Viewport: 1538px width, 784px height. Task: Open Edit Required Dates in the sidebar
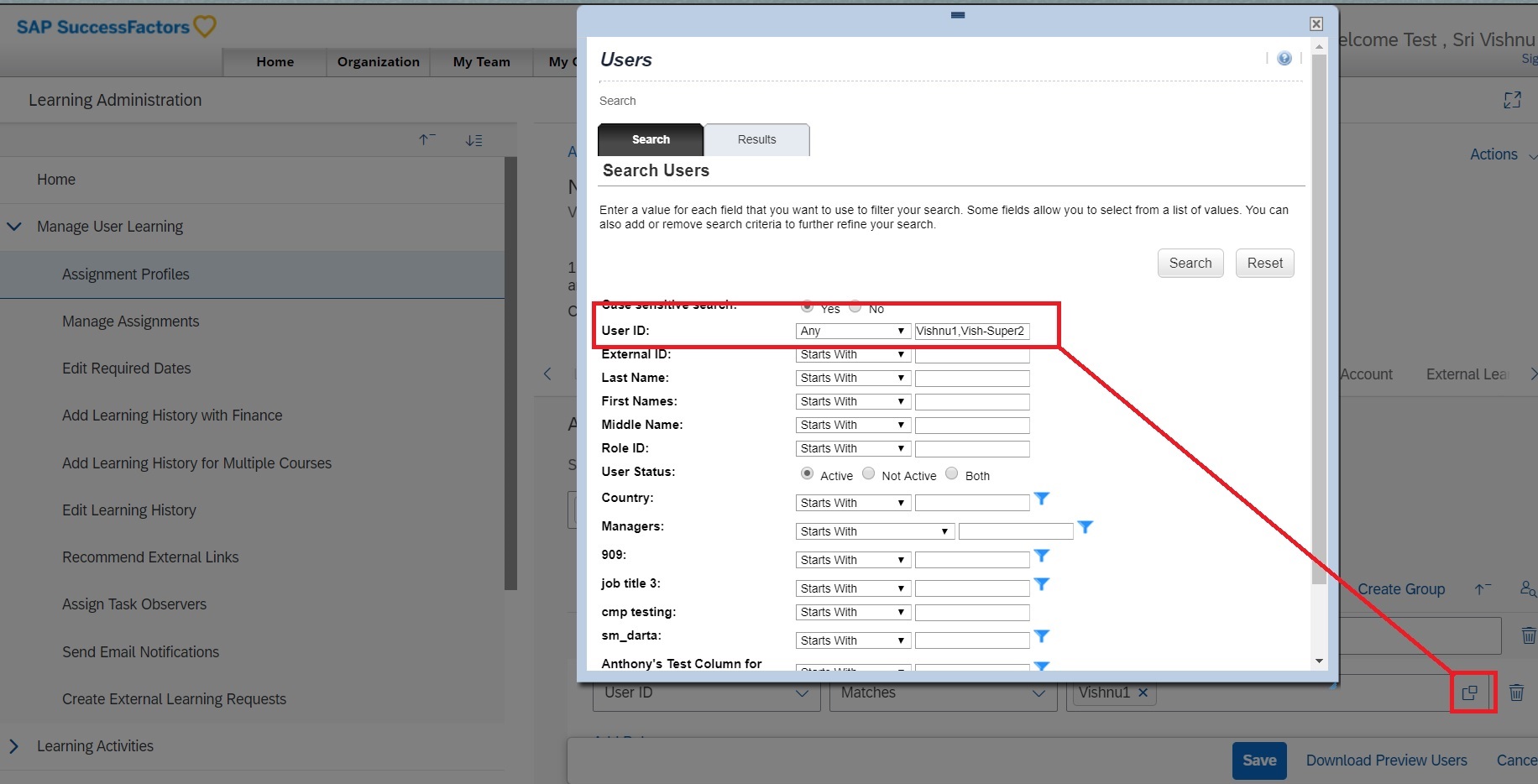(126, 368)
